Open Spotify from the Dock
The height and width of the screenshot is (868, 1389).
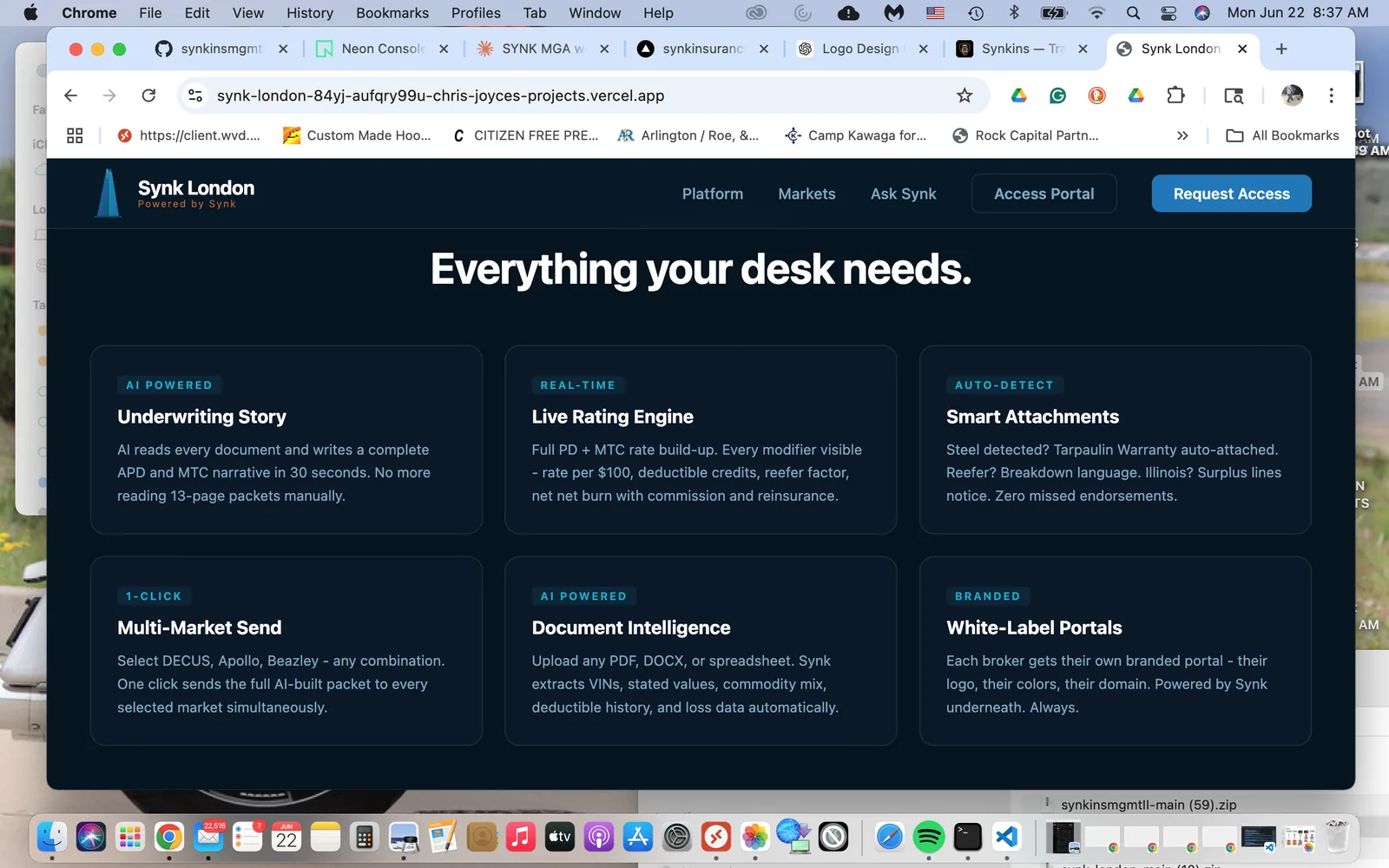929,838
